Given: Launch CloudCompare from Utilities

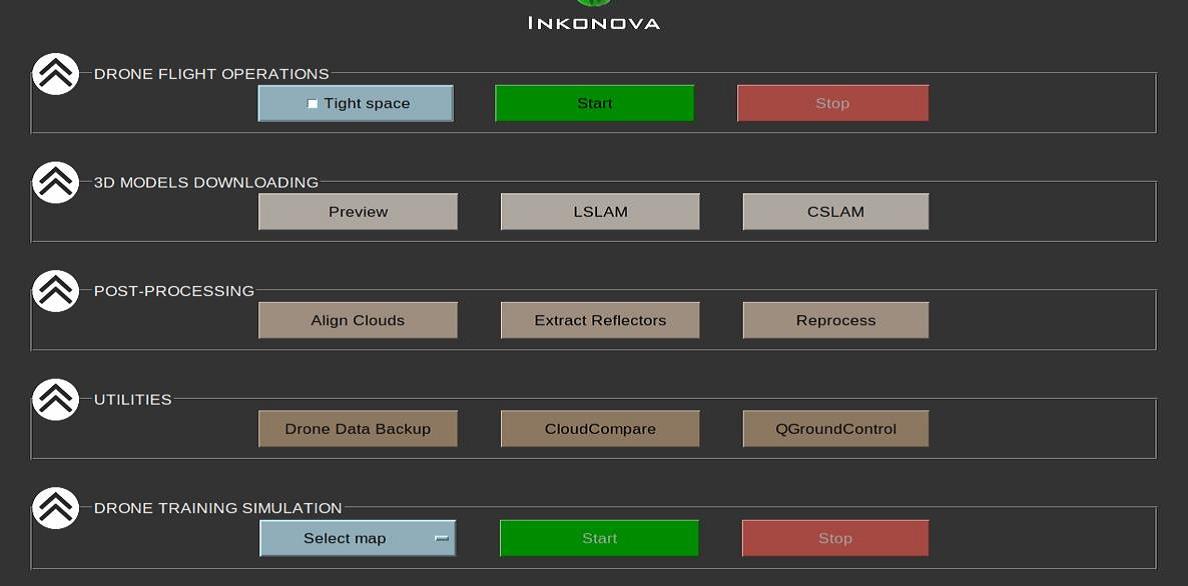Looking at the screenshot, I should pyautogui.click(x=600, y=429).
